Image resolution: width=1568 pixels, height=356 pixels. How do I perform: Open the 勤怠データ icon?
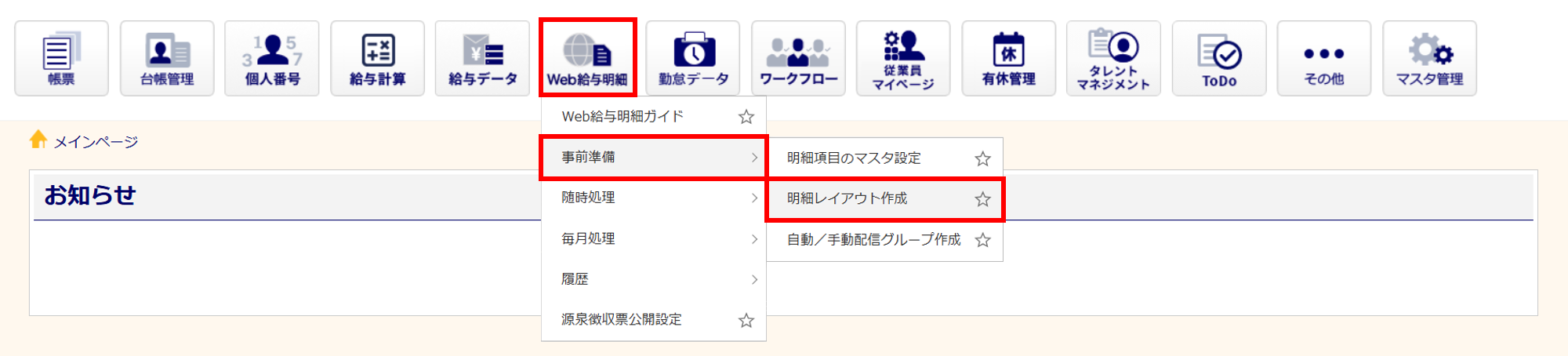pos(693,59)
